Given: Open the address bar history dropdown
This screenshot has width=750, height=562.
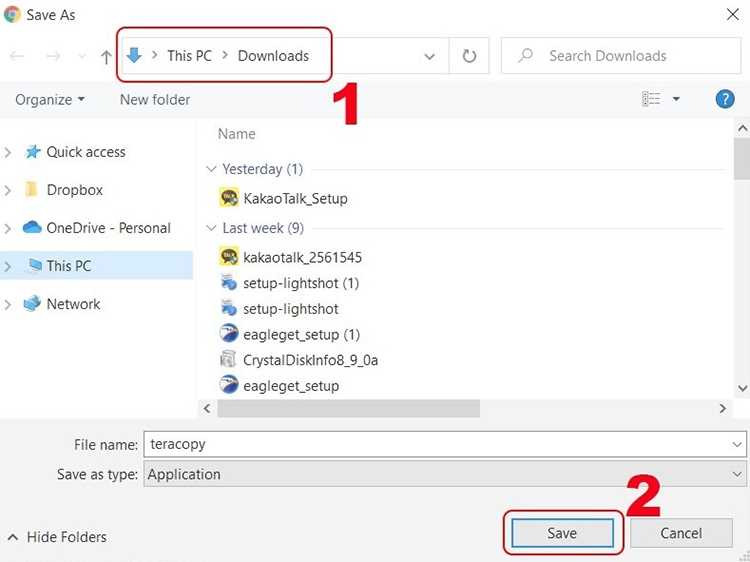Looking at the screenshot, I should tap(430, 56).
